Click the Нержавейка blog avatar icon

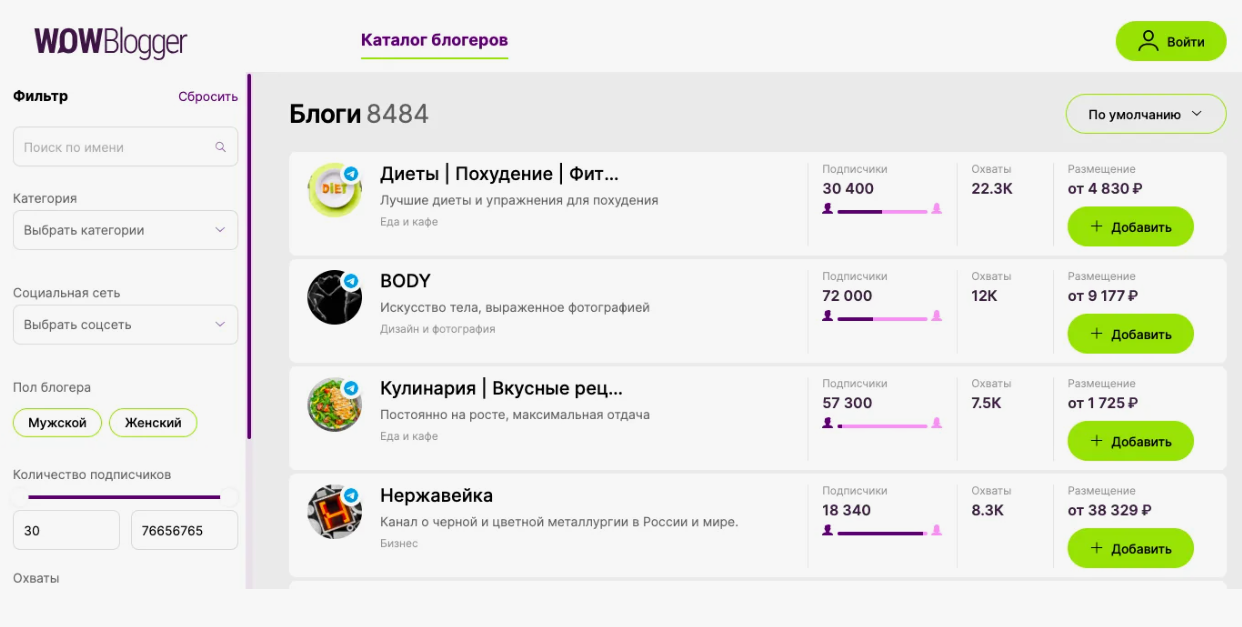pyautogui.click(x=334, y=512)
